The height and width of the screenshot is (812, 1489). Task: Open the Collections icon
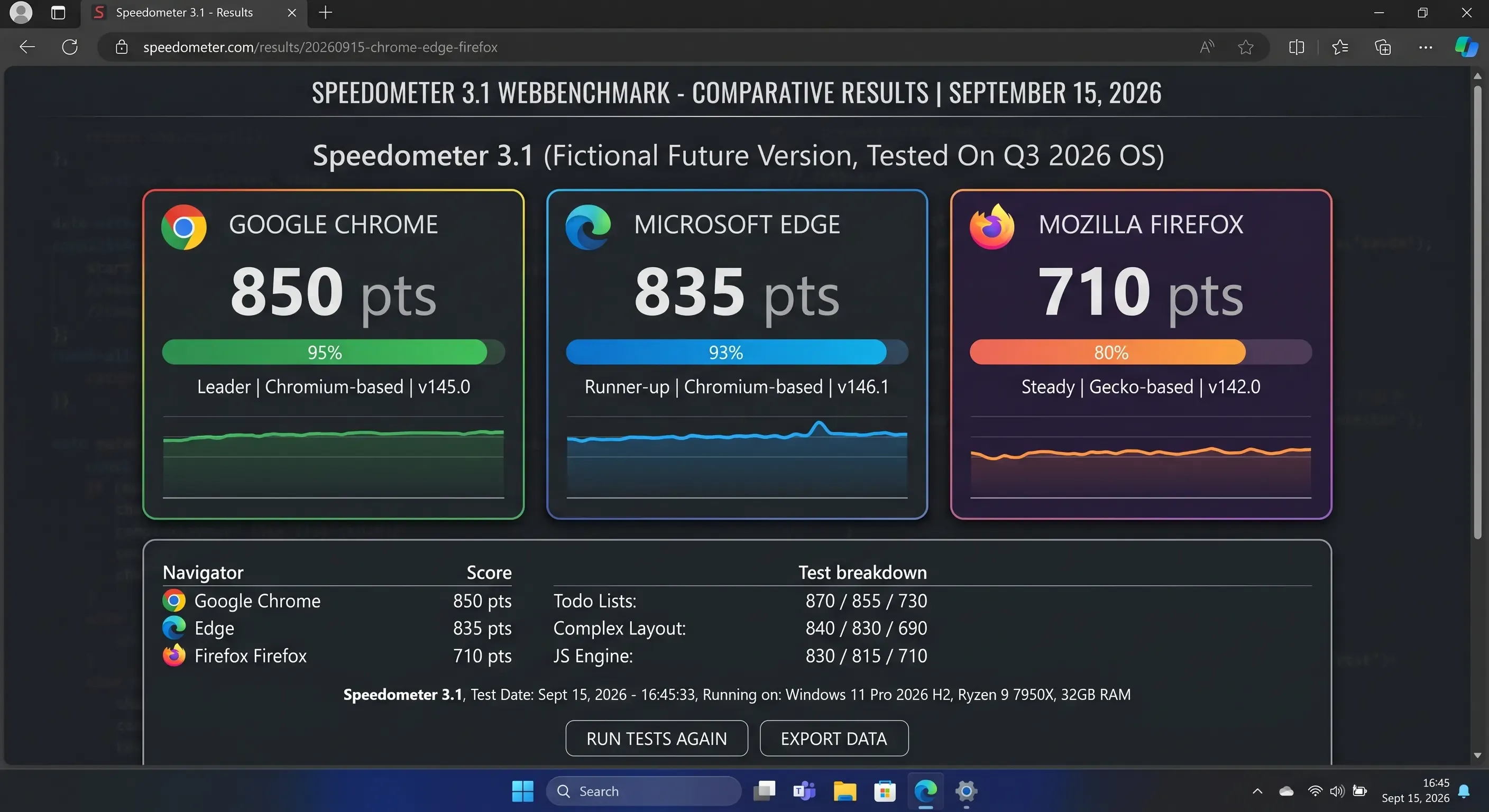coord(1383,47)
